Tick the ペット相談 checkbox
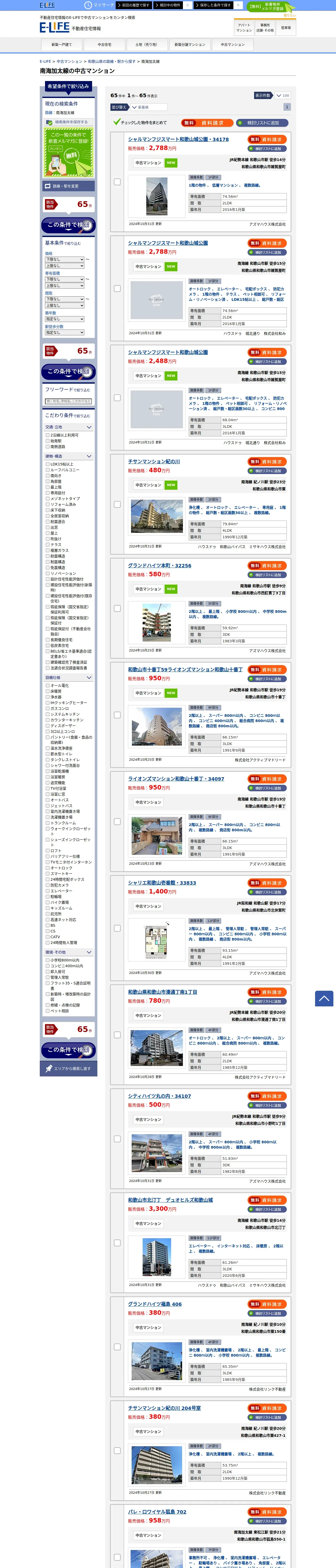 coord(48,1011)
